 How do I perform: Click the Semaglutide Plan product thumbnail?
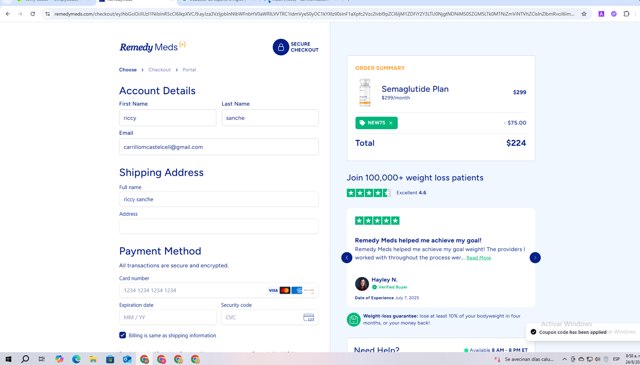364,92
